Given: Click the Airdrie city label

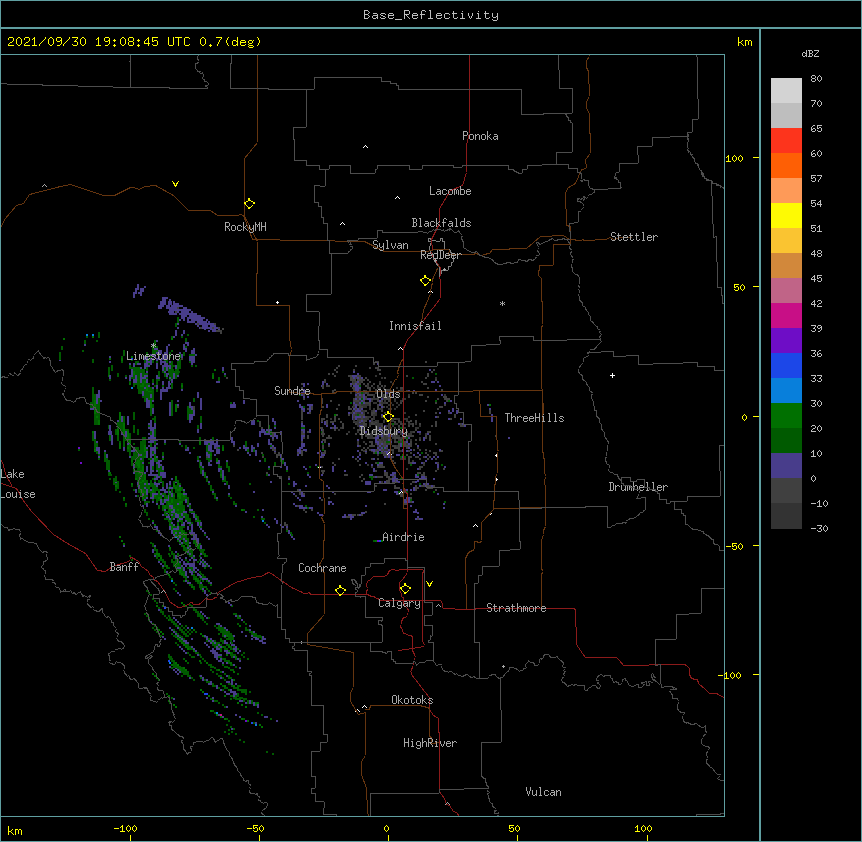Looking at the screenshot, I should click(403, 537).
